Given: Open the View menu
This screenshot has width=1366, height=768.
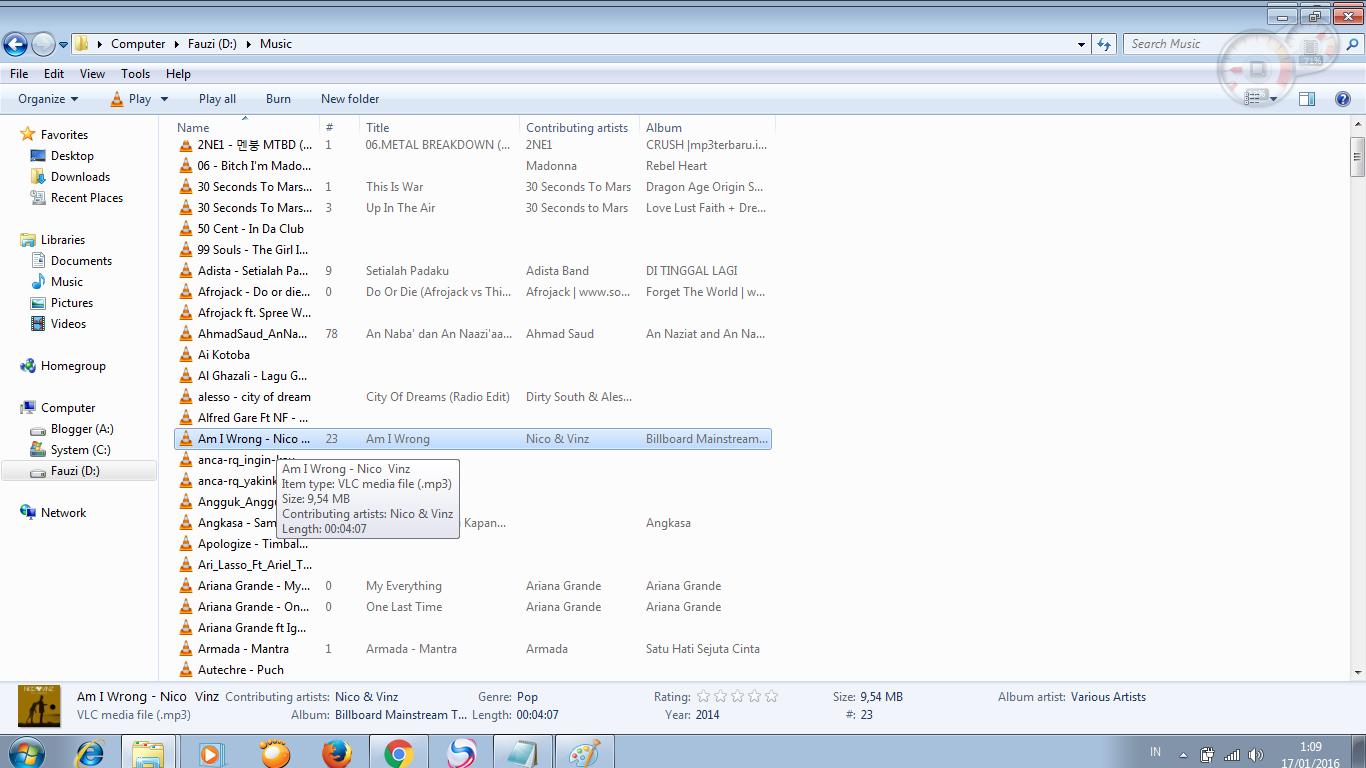Looking at the screenshot, I should pos(92,74).
